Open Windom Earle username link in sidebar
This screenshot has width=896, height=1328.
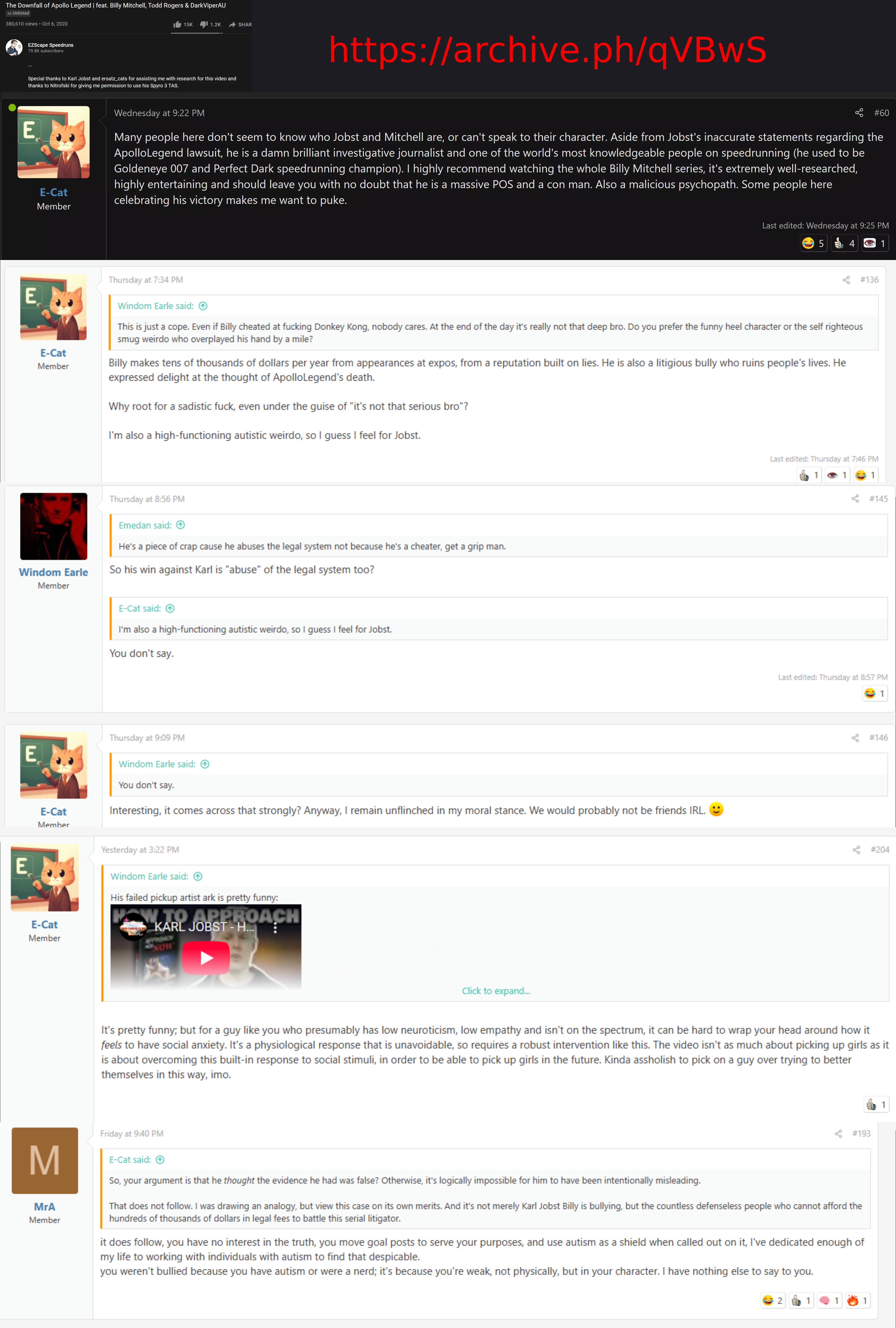point(54,572)
